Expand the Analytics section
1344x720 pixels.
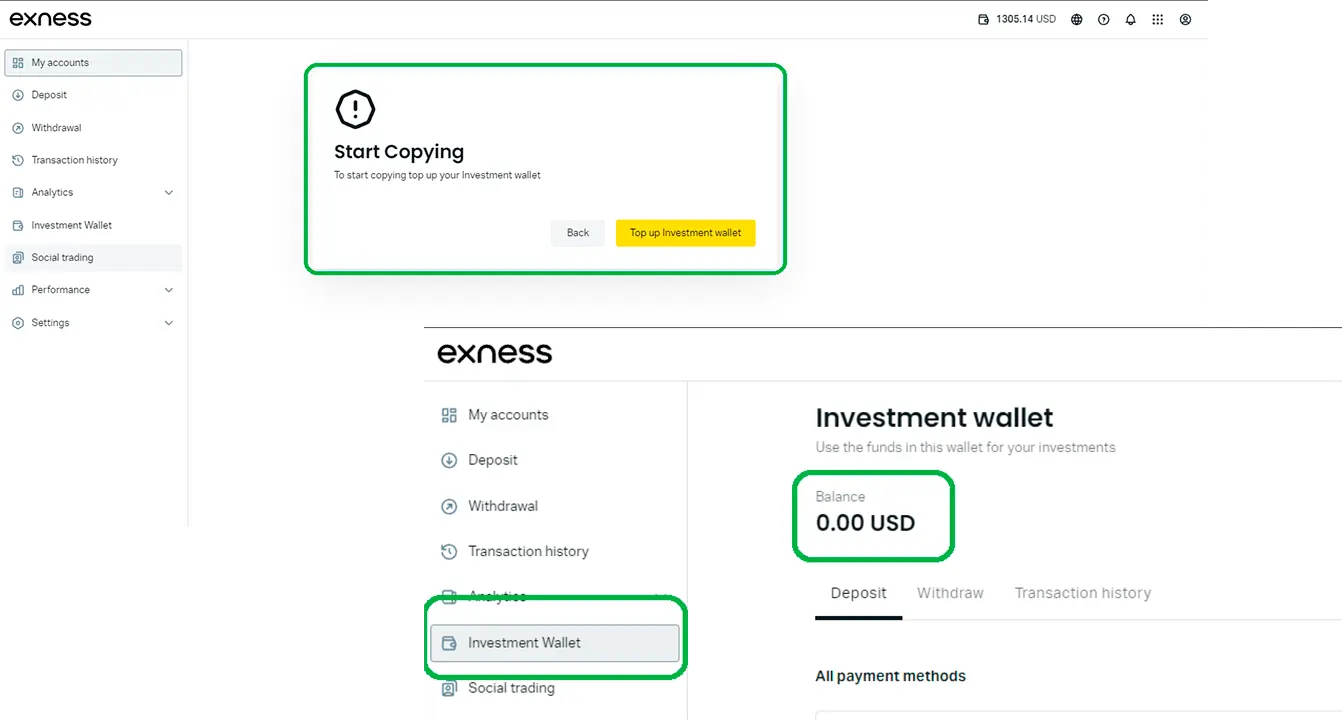(168, 192)
